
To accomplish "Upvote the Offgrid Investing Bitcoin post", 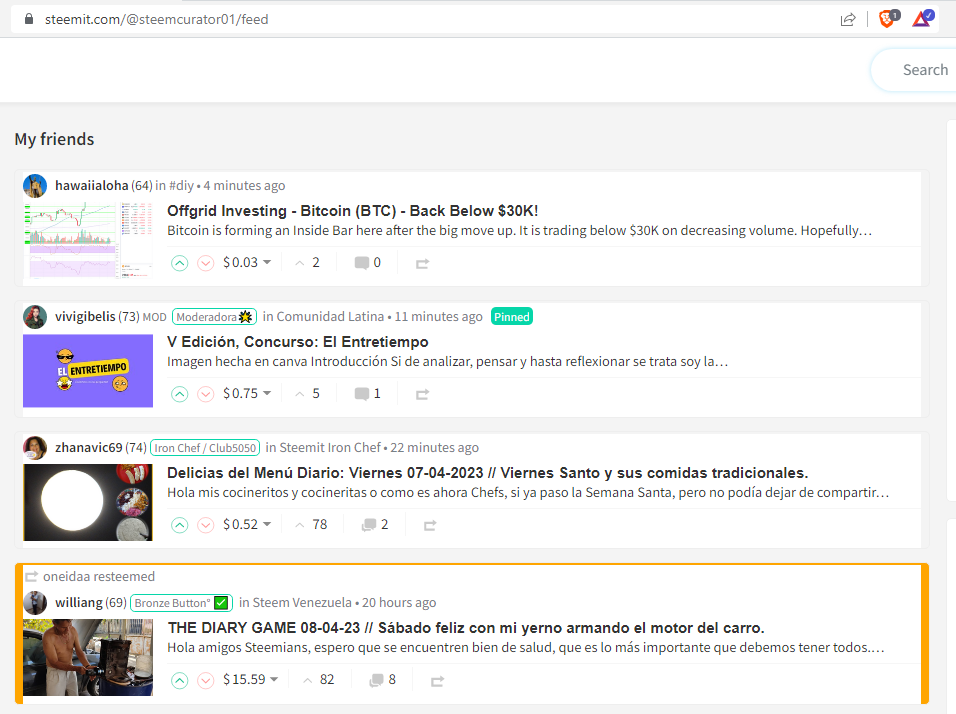I will 179,263.
